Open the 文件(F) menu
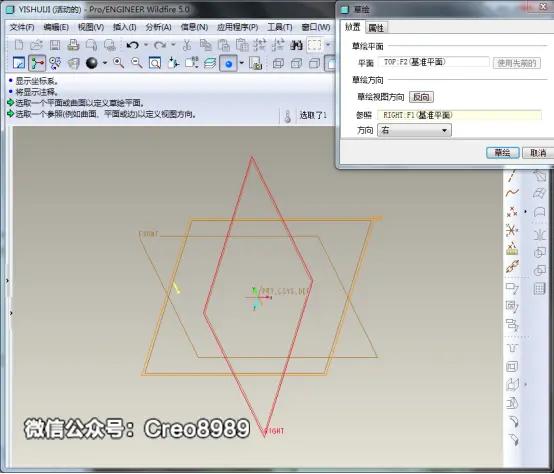Viewport: 554px width, 474px height. tap(22, 27)
